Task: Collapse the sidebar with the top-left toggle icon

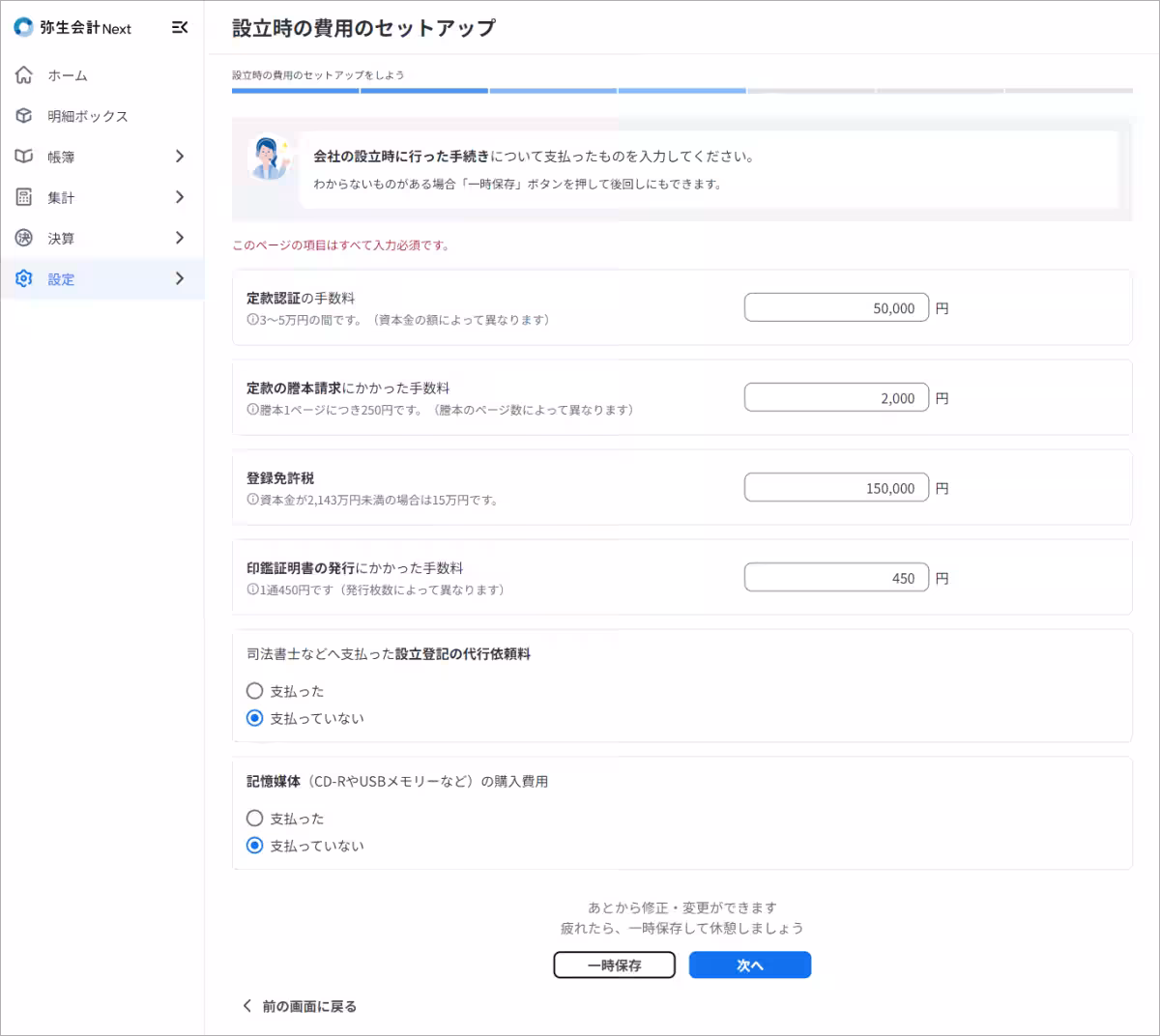Action: click(179, 28)
